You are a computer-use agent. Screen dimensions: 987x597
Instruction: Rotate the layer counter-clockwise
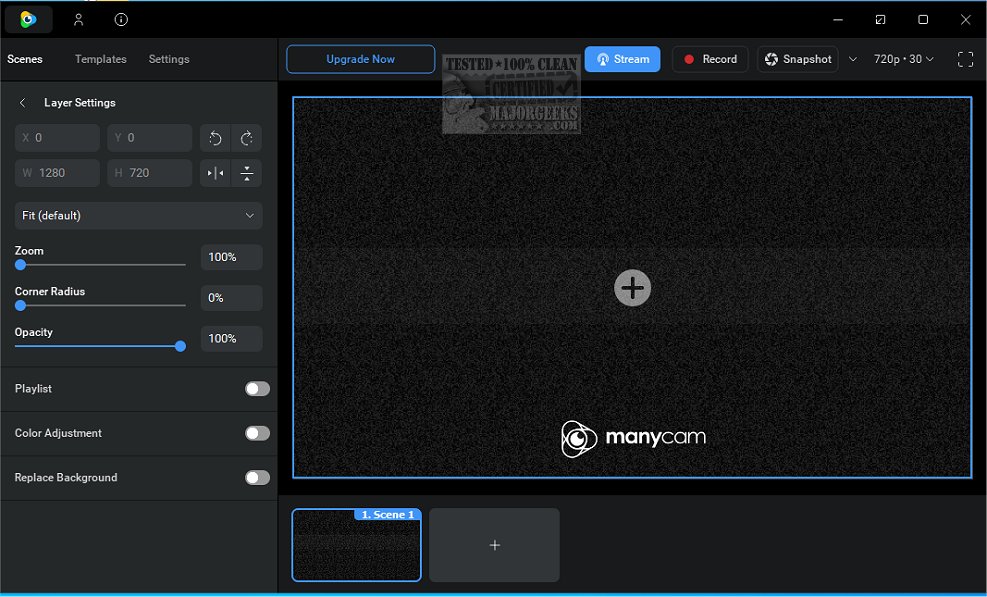[x=215, y=137]
